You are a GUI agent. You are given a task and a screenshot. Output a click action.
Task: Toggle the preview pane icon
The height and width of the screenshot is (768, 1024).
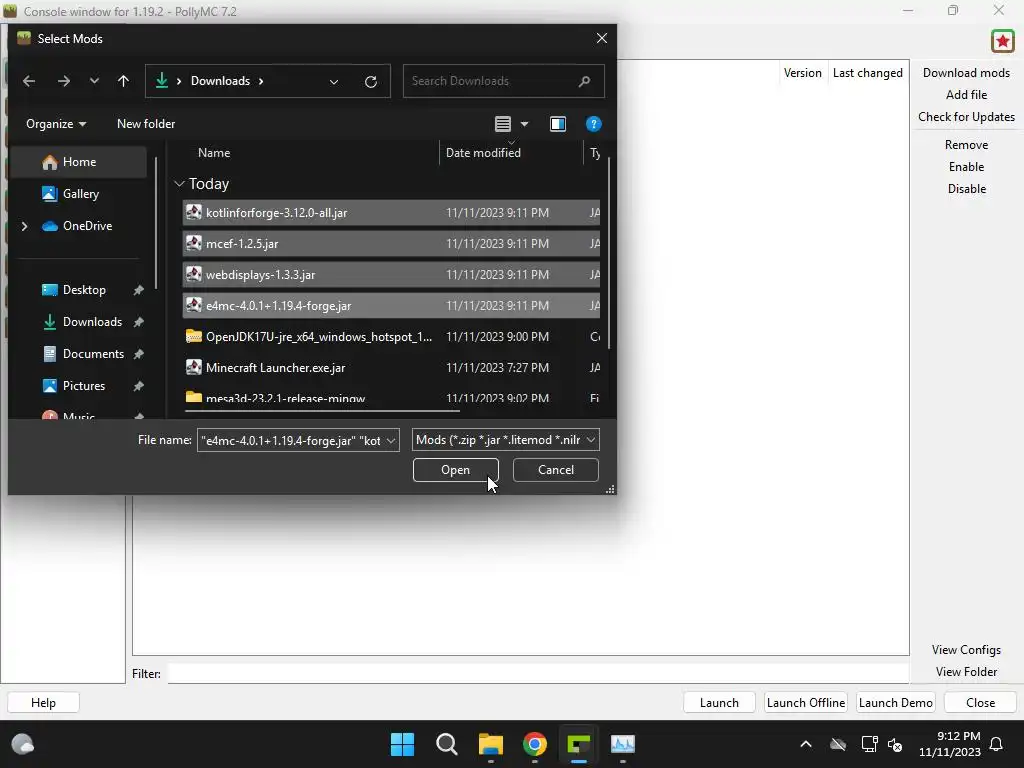tap(558, 124)
